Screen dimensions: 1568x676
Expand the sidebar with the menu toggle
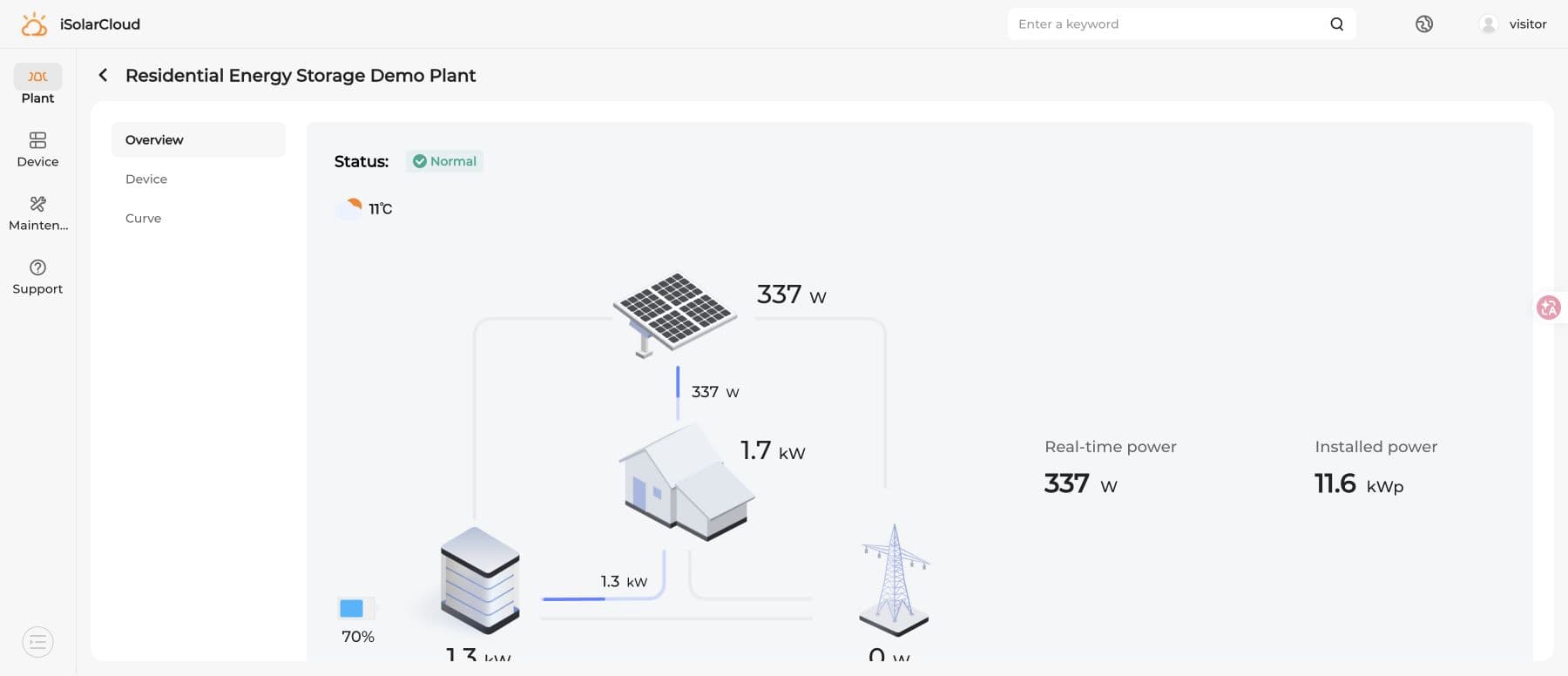[x=37, y=642]
